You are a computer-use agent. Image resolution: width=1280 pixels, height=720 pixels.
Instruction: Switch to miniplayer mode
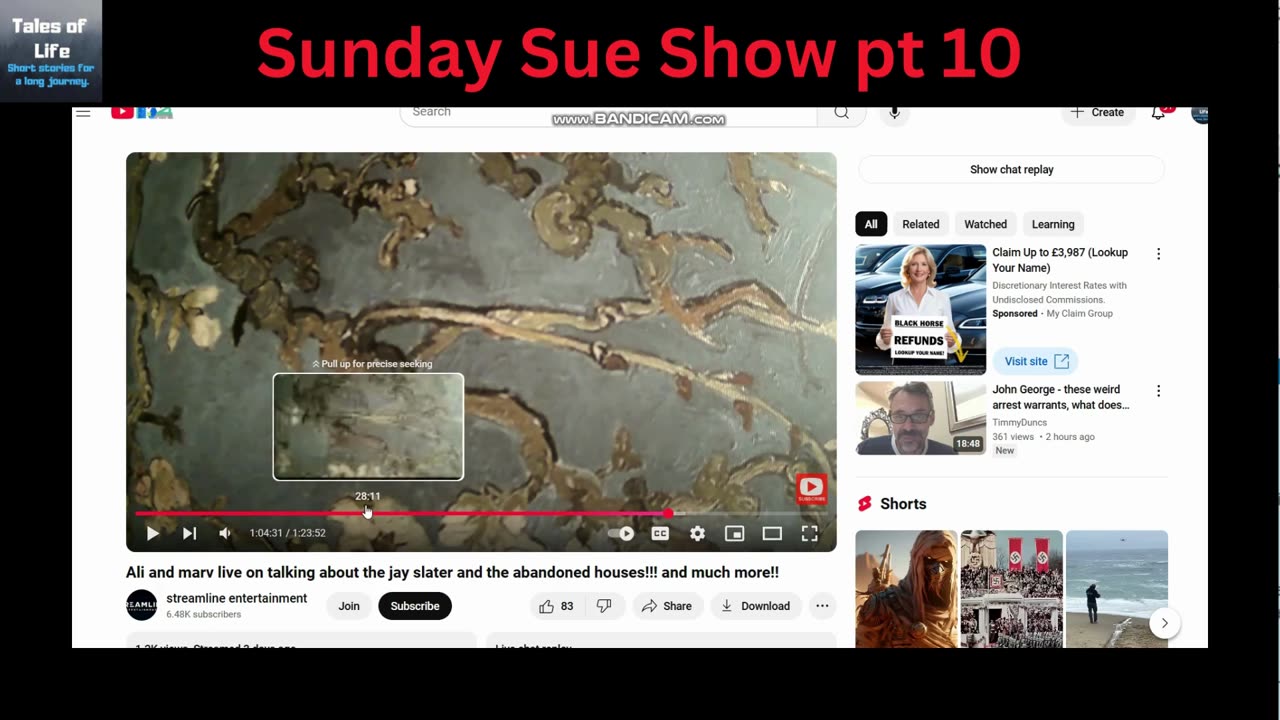[735, 534]
